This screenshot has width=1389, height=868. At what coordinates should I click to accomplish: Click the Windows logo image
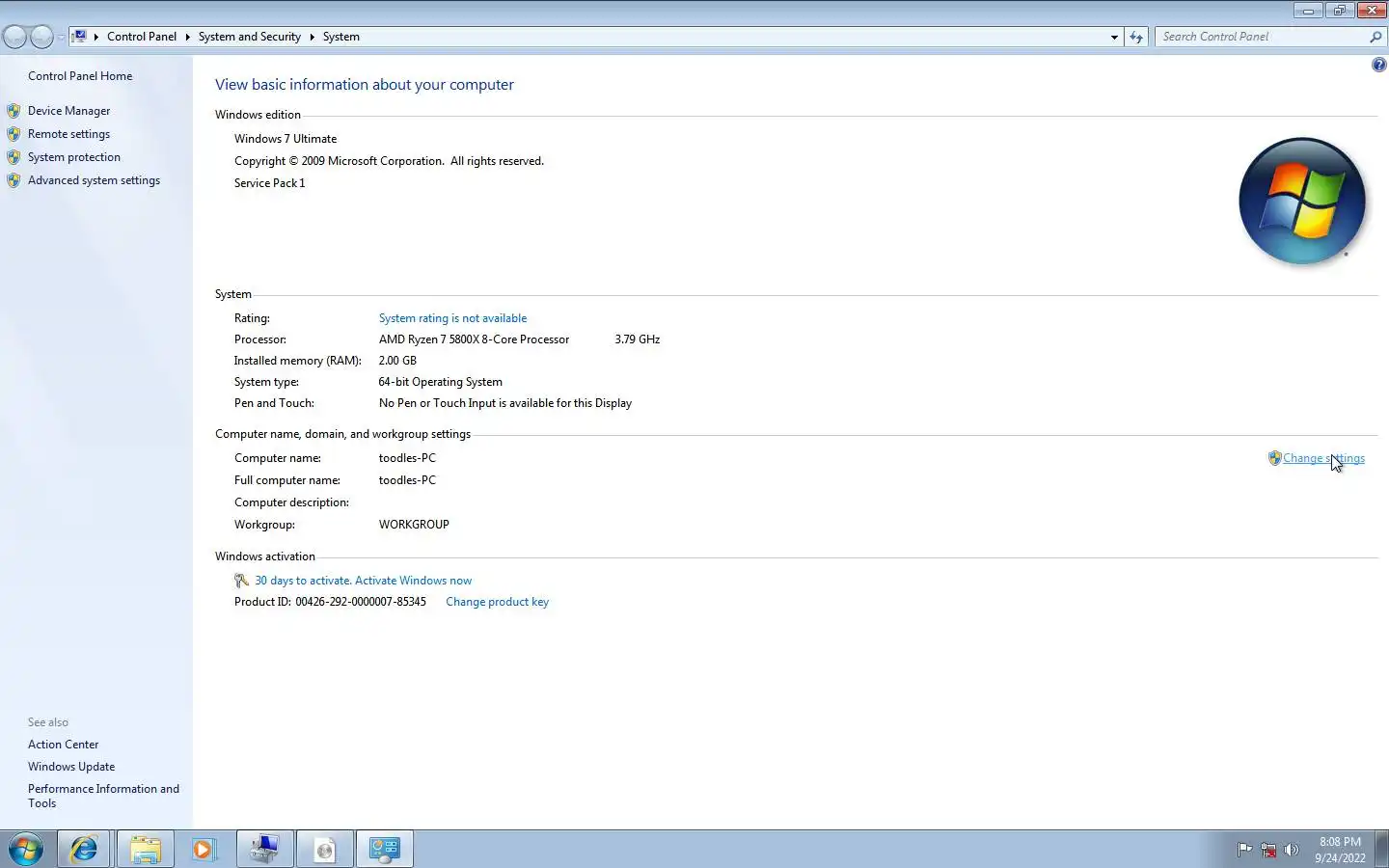pyautogui.click(x=1302, y=201)
